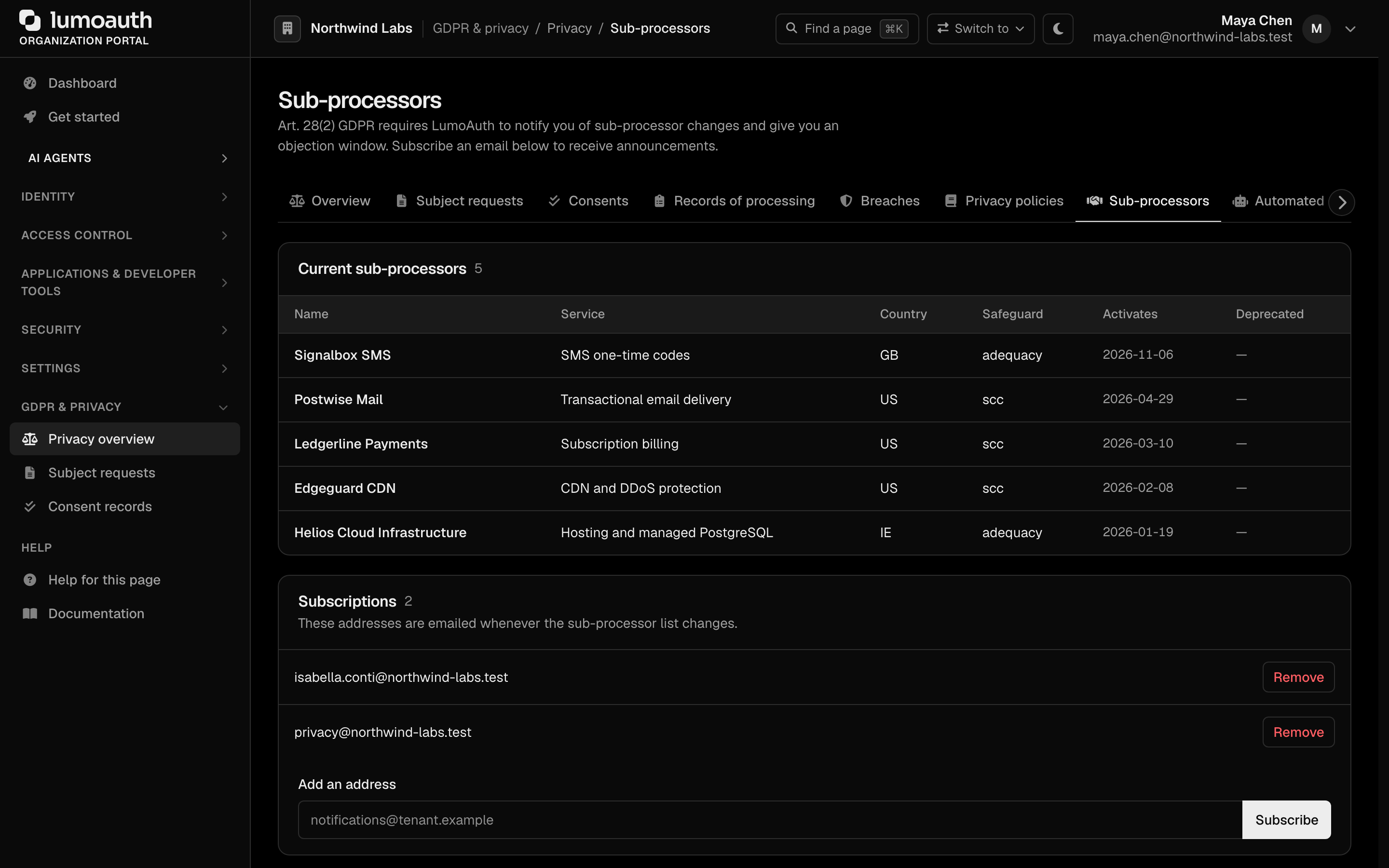This screenshot has height=868, width=1389.
Task: Select Helios Cloud Infrastructure in the table
Action: coord(380,533)
